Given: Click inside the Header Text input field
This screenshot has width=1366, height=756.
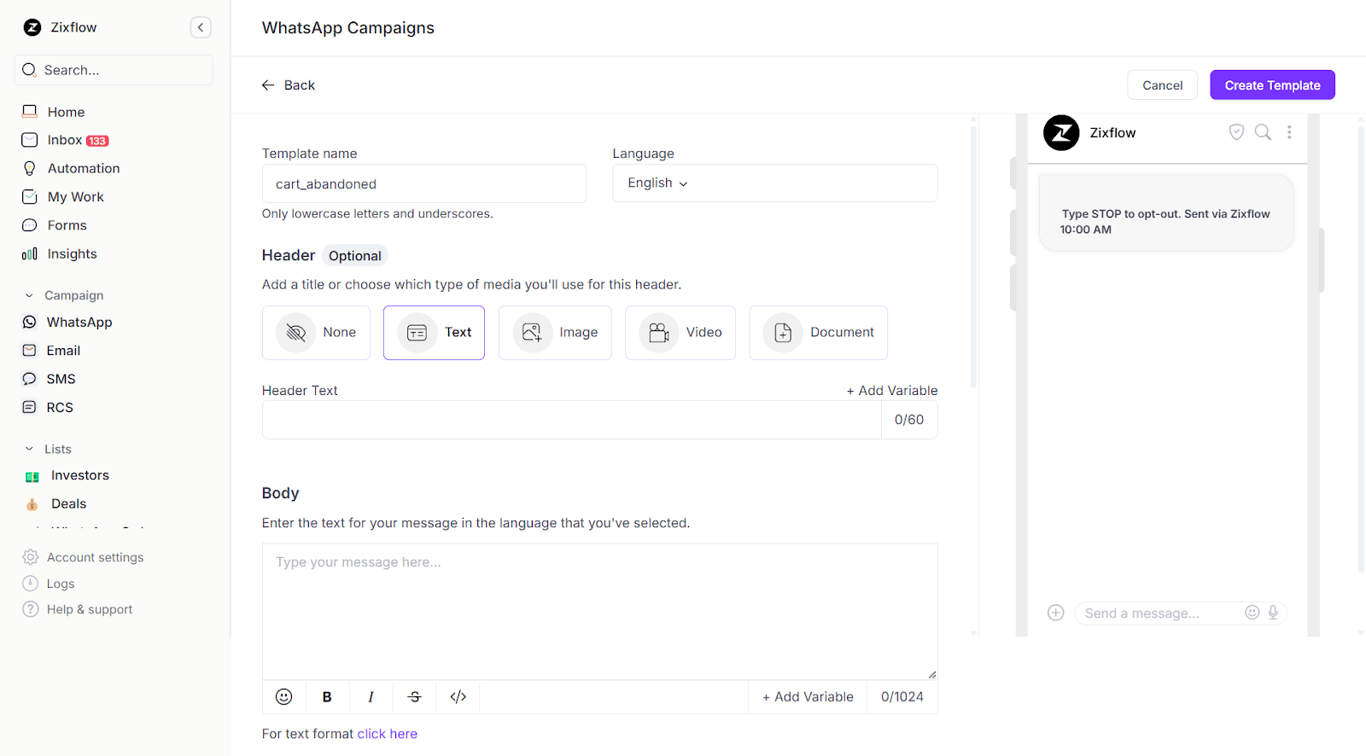Looking at the screenshot, I should (570, 419).
